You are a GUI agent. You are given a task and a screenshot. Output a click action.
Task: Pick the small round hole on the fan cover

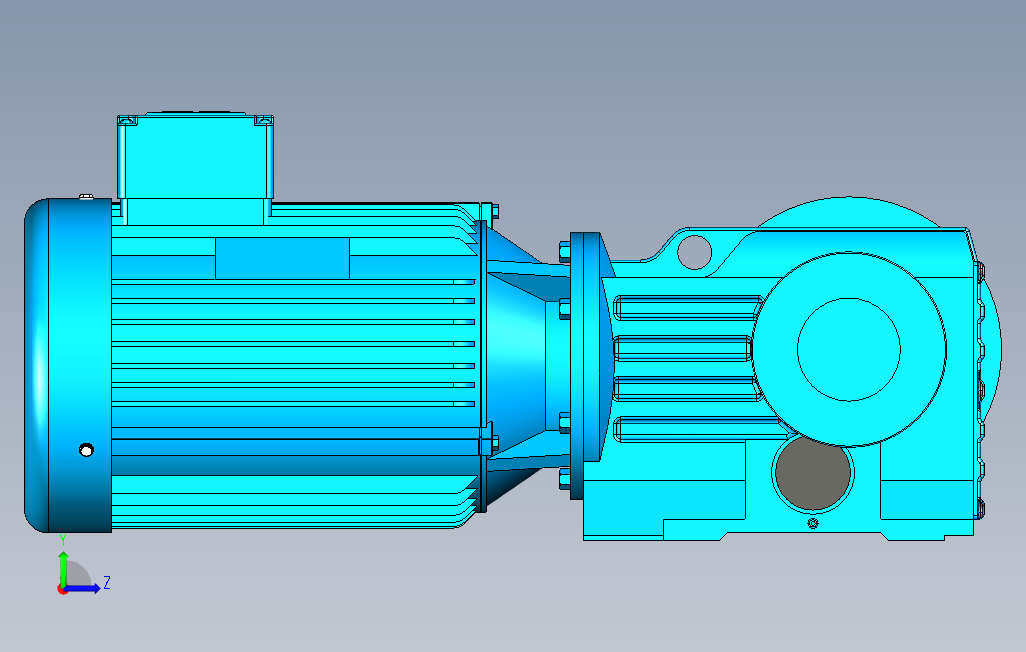click(86, 450)
